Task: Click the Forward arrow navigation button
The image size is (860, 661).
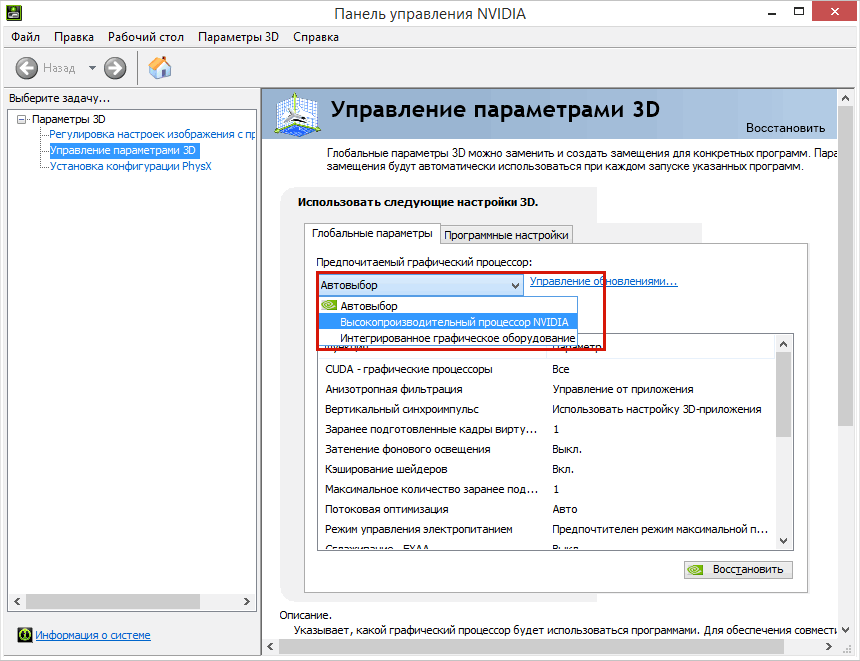Action: pos(115,68)
